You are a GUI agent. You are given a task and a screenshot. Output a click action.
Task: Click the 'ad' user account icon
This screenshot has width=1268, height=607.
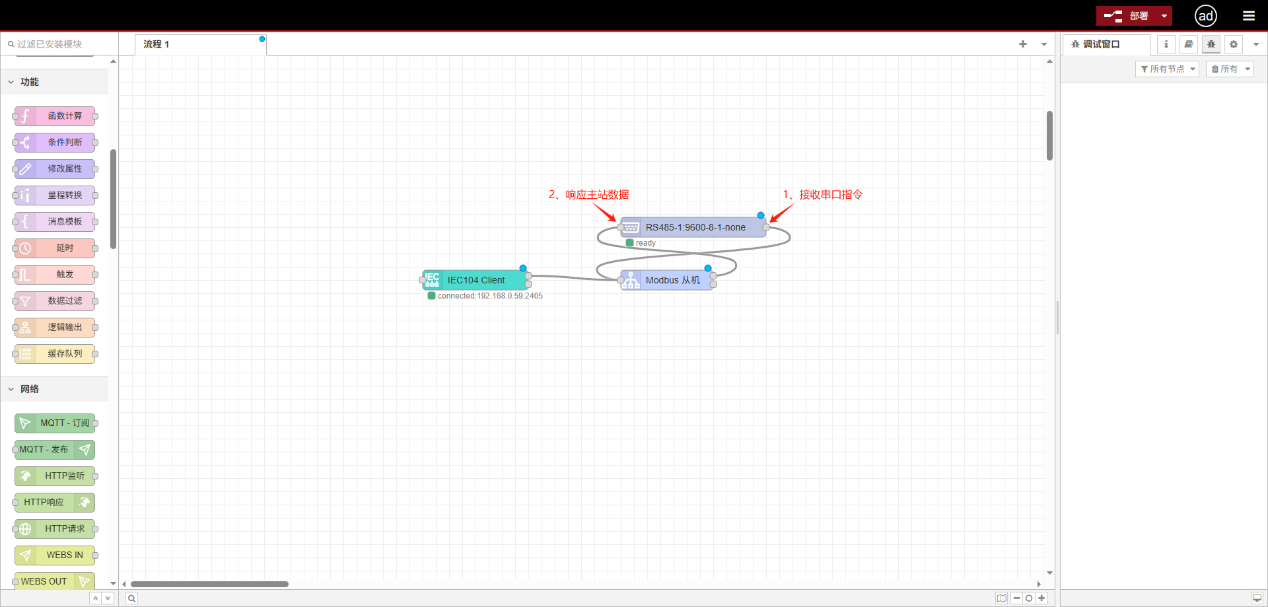pos(1206,16)
